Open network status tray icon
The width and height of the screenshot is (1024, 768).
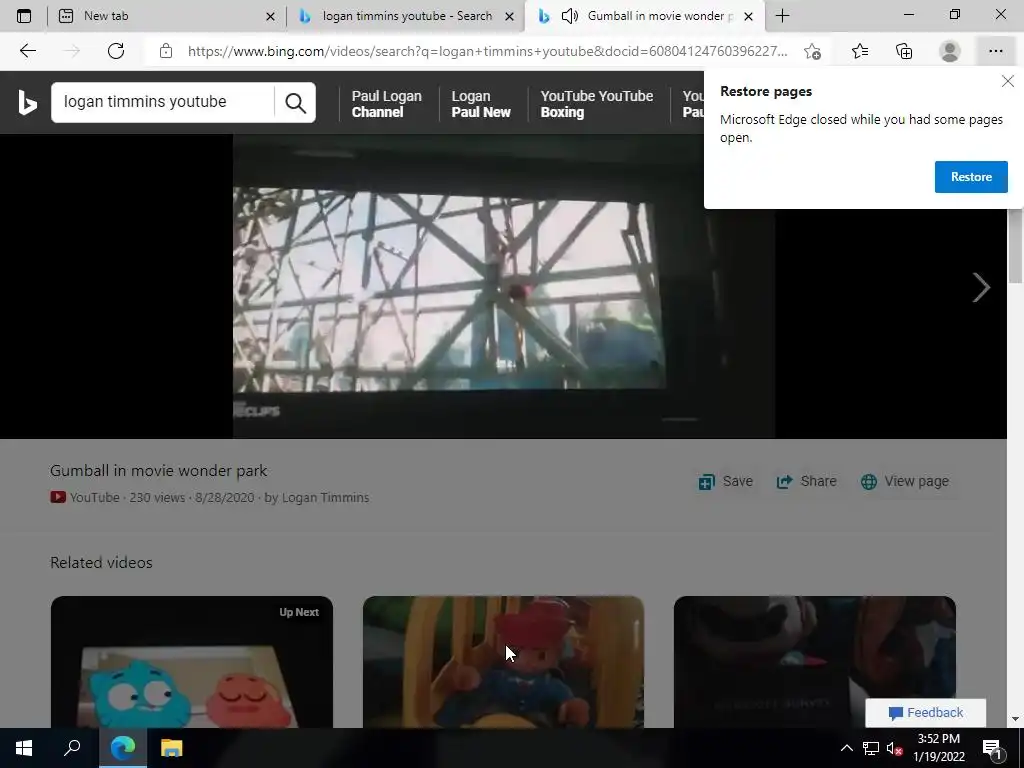871,748
